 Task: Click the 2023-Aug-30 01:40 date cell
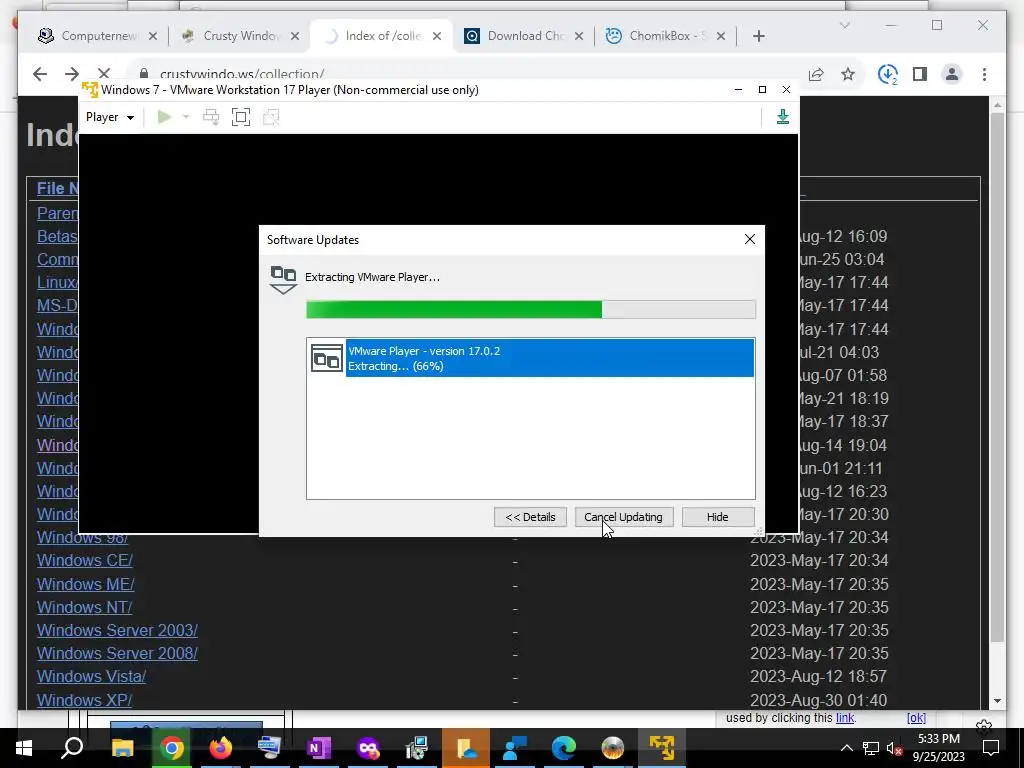point(818,700)
